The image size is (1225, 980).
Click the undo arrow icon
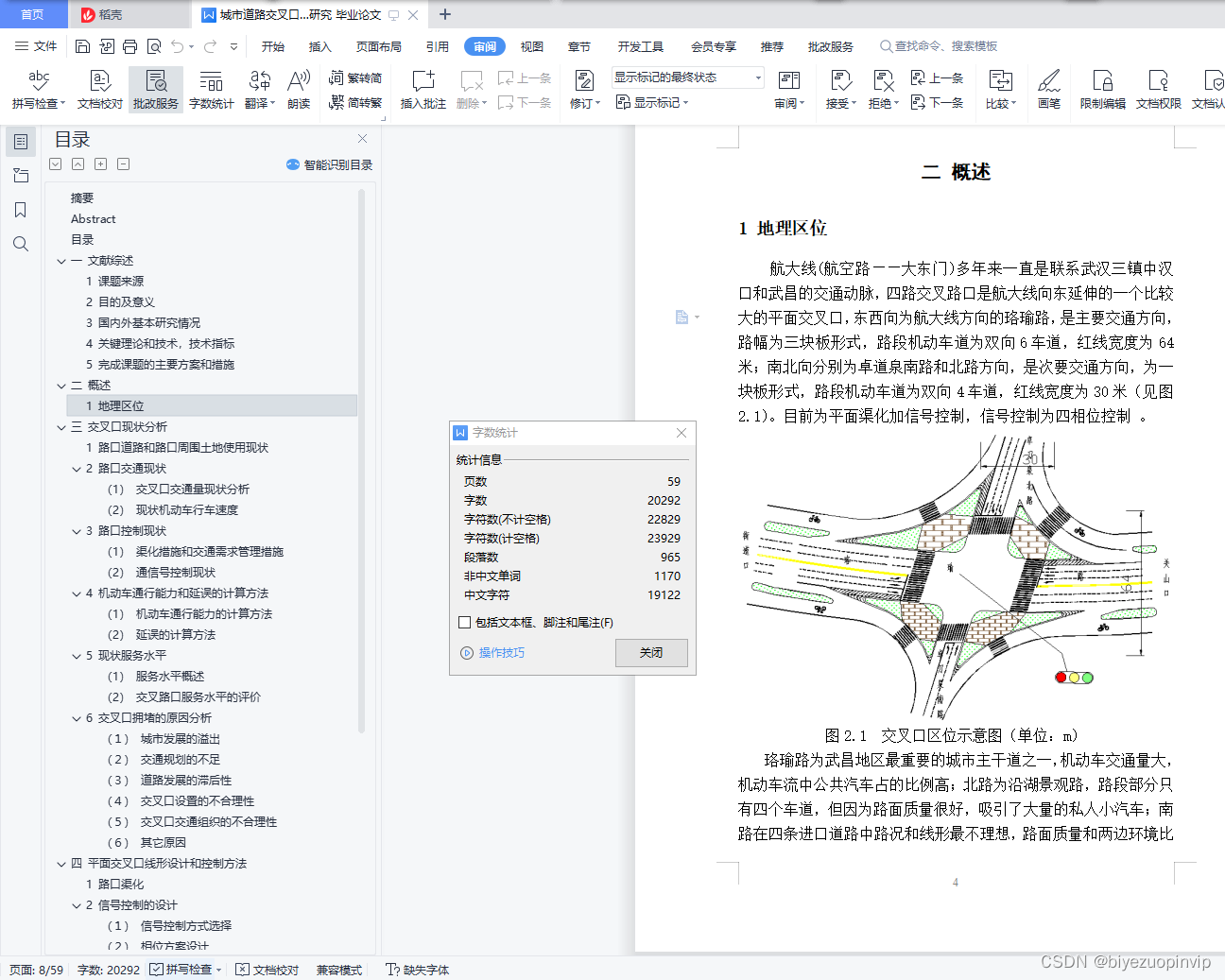tap(177, 46)
